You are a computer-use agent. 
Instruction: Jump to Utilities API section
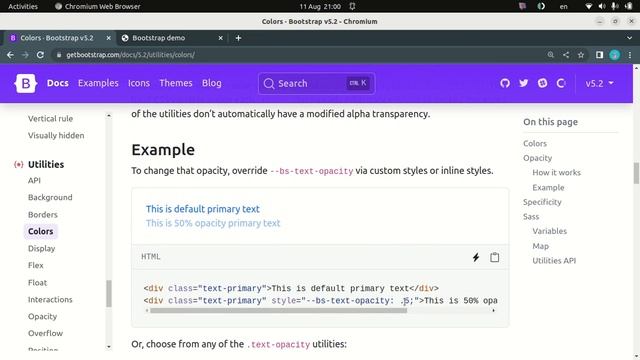[554, 260]
